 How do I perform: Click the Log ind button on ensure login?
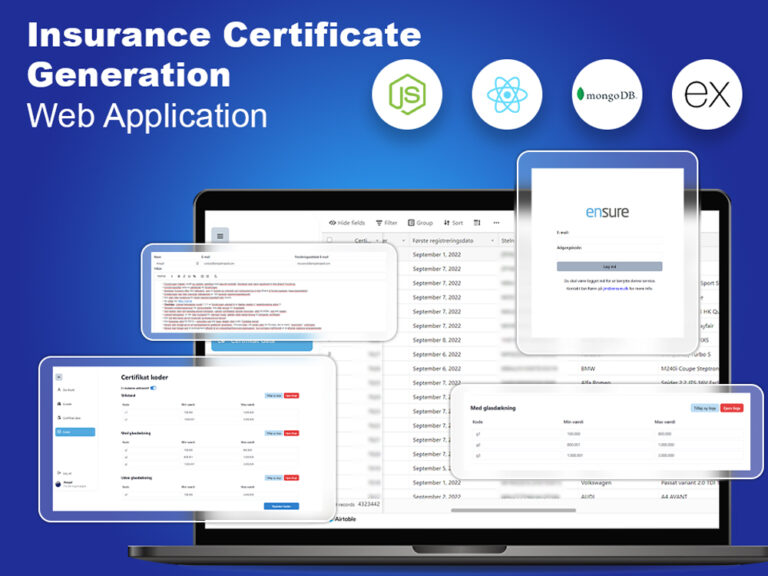[609, 266]
